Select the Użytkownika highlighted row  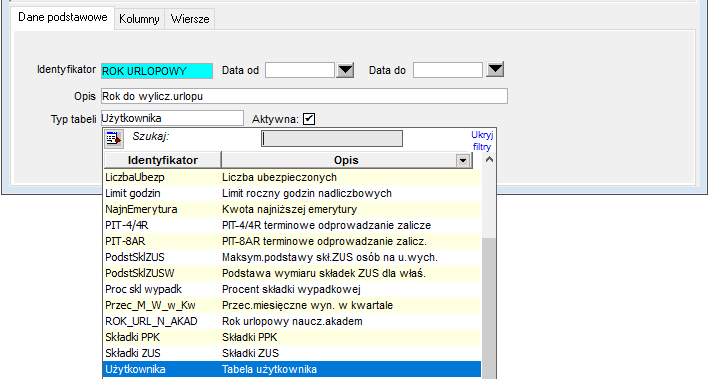click(293, 369)
